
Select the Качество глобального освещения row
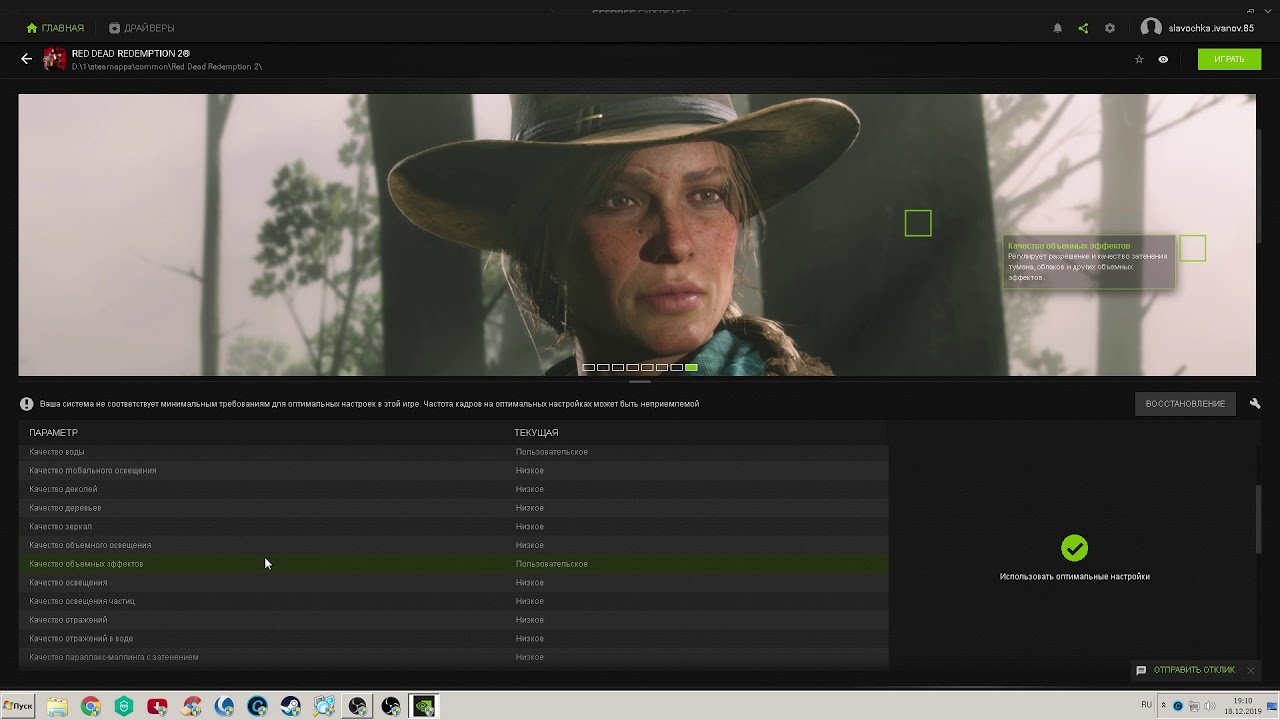pos(453,471)
